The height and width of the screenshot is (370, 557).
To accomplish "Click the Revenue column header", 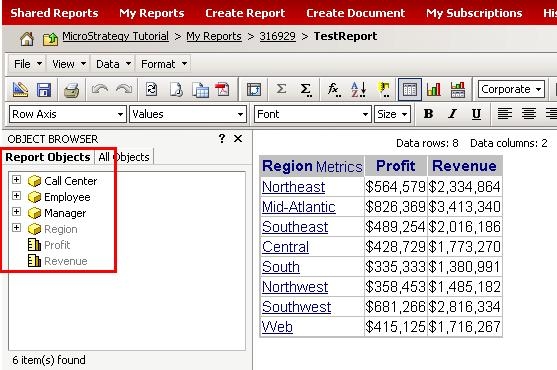I will [x=464, y=166].
